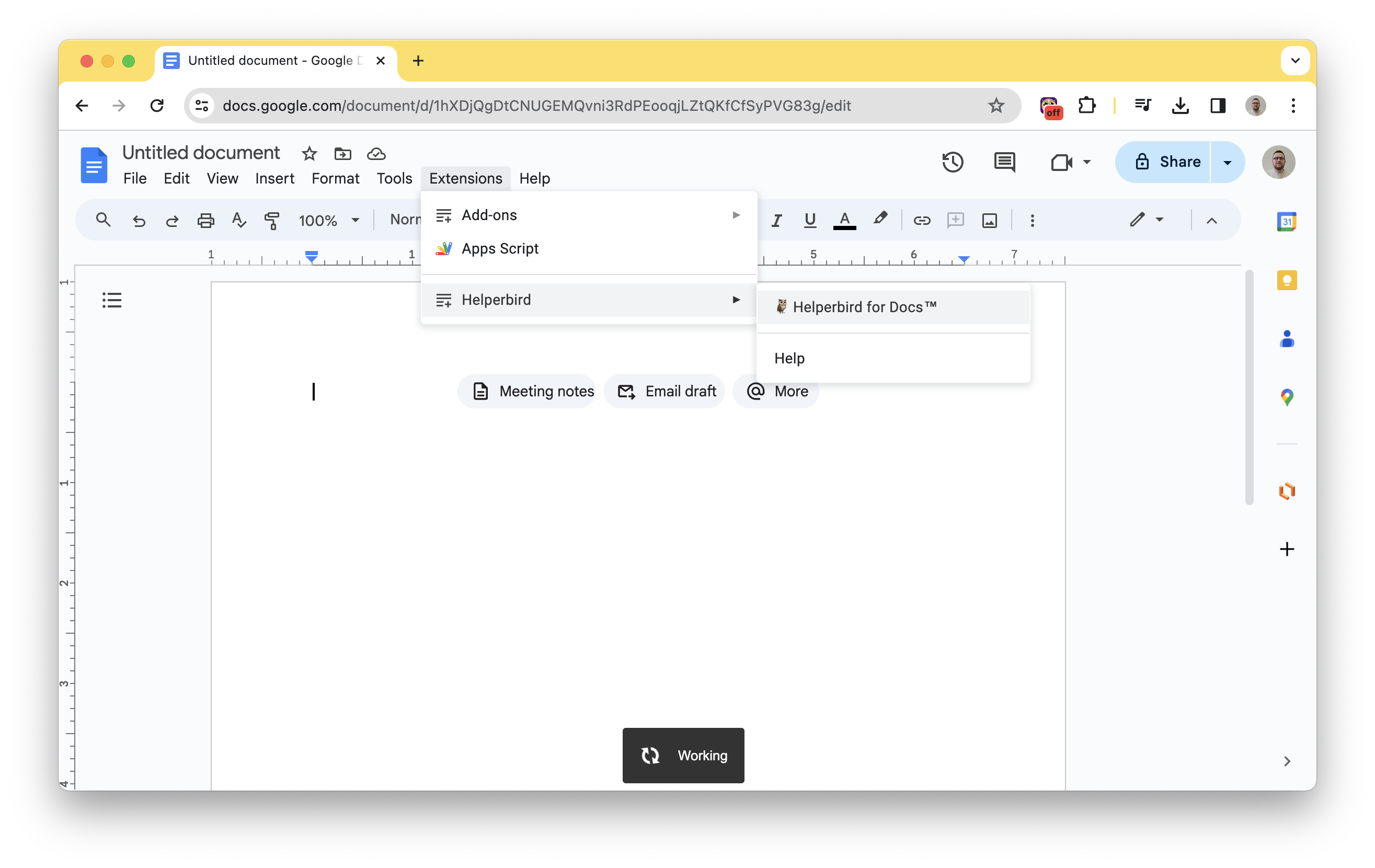Click the underline formatting icon
1375x868 pixels.
(x=810, y=220)
